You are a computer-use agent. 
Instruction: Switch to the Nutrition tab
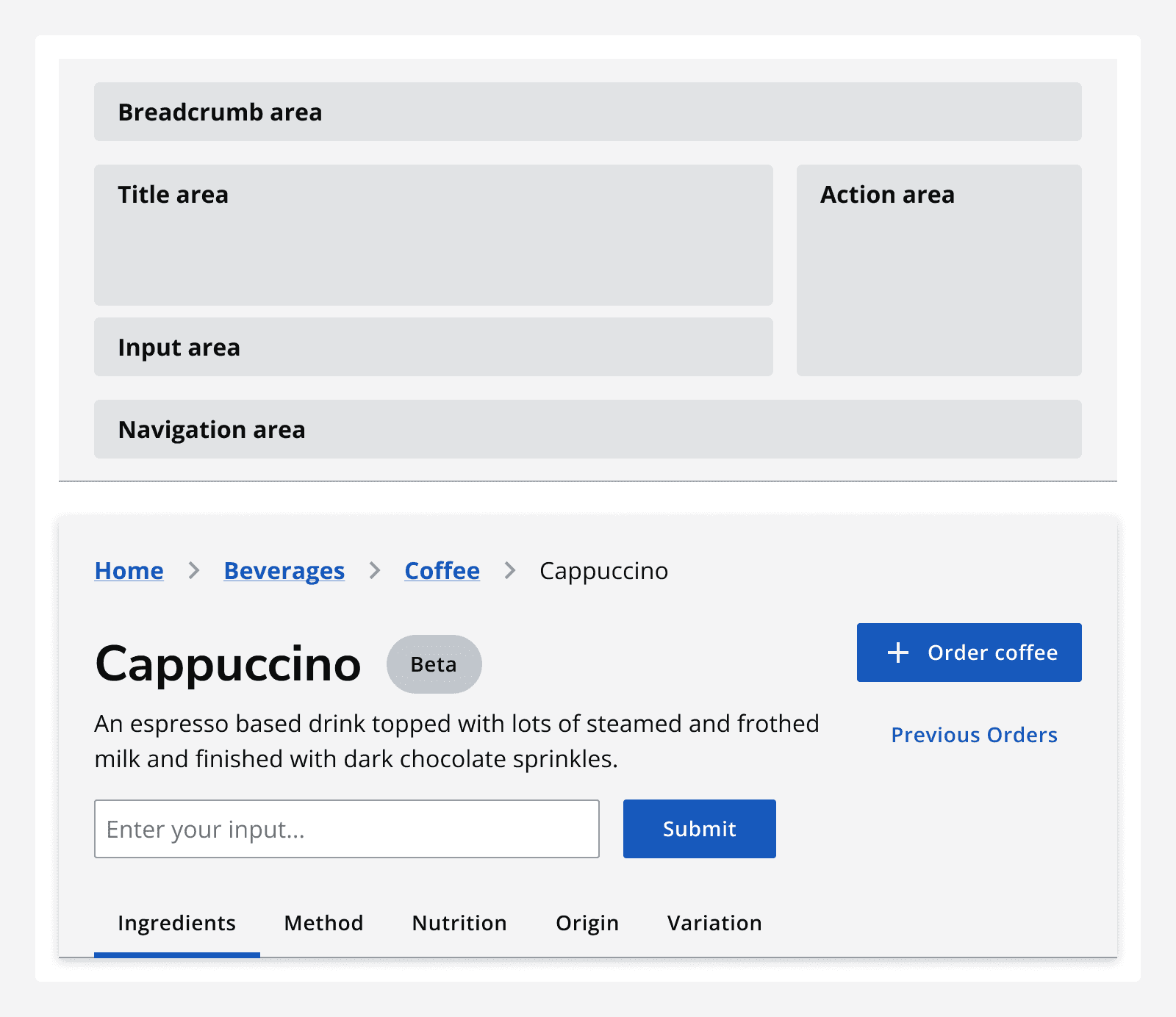[x=458, y=923]
